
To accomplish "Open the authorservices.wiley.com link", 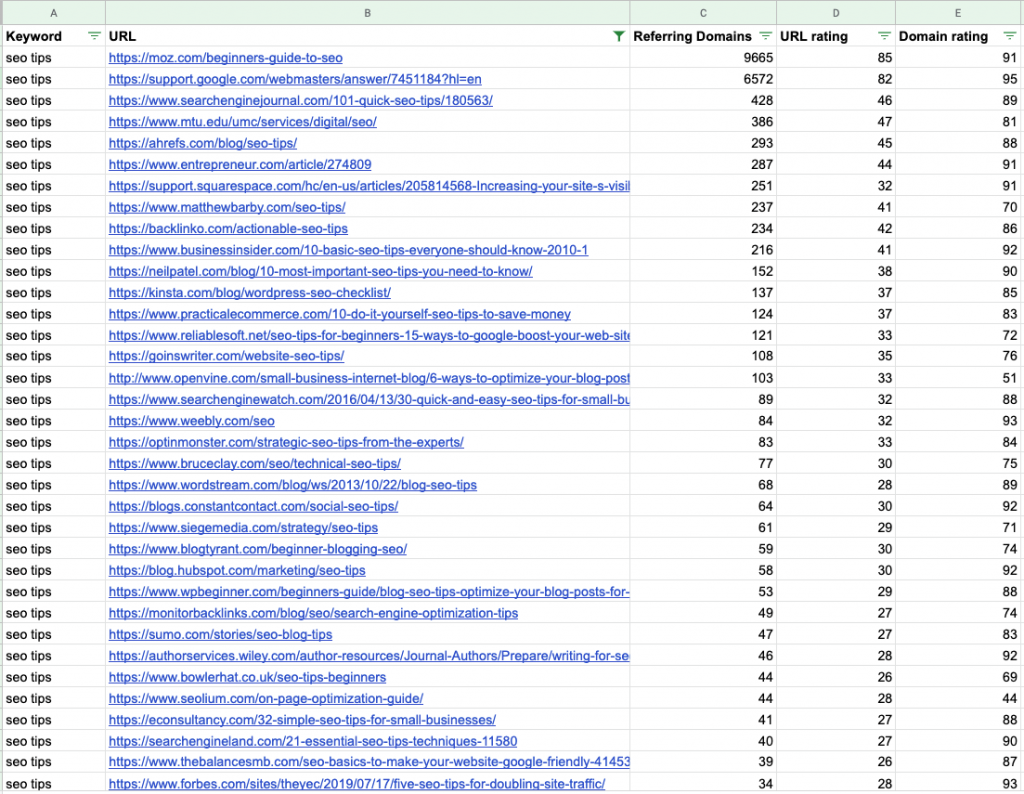I will click(x=369, y=656).
